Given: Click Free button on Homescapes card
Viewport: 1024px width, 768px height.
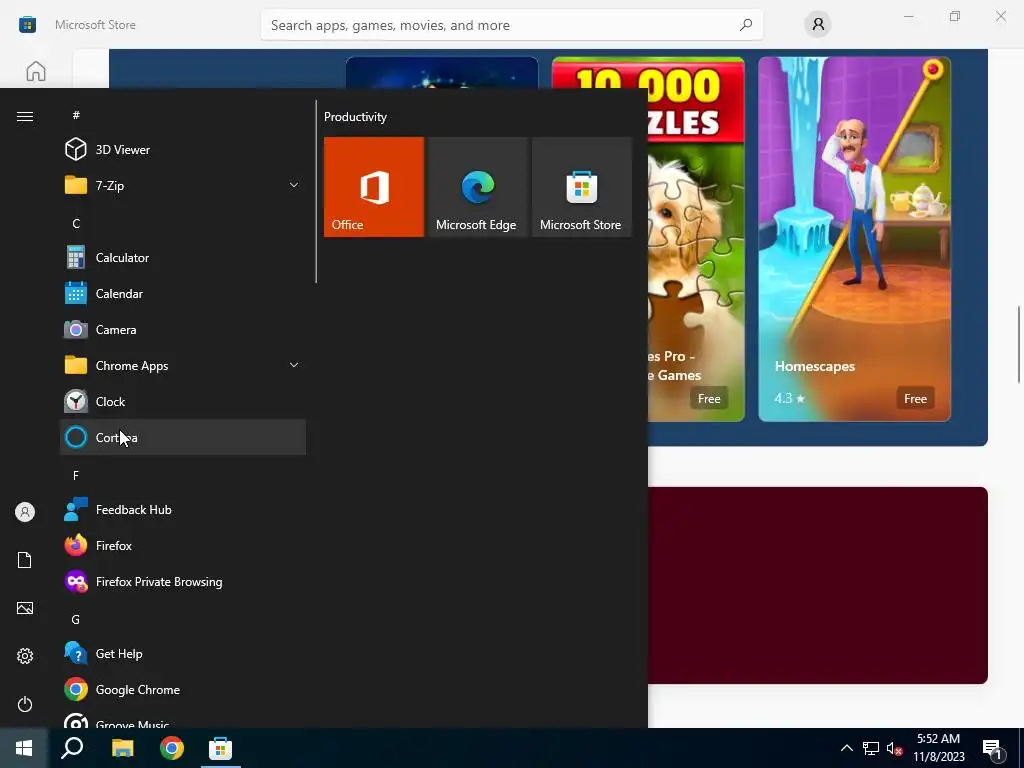Looking at the screenshot, I should click(x=915, y=398).
